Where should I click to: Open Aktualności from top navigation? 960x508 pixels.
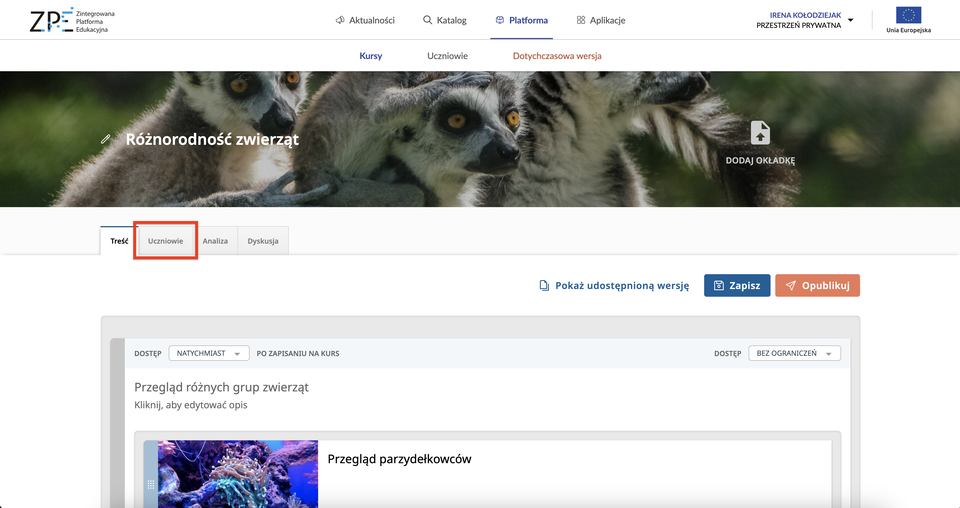(365, 20)
